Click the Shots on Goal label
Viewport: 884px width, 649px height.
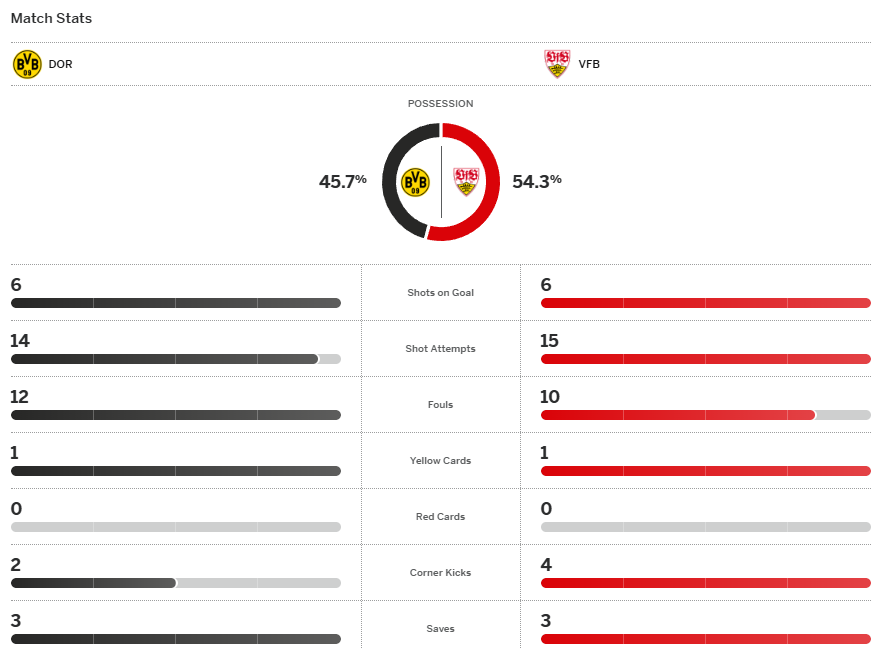(x=440, y=293)
